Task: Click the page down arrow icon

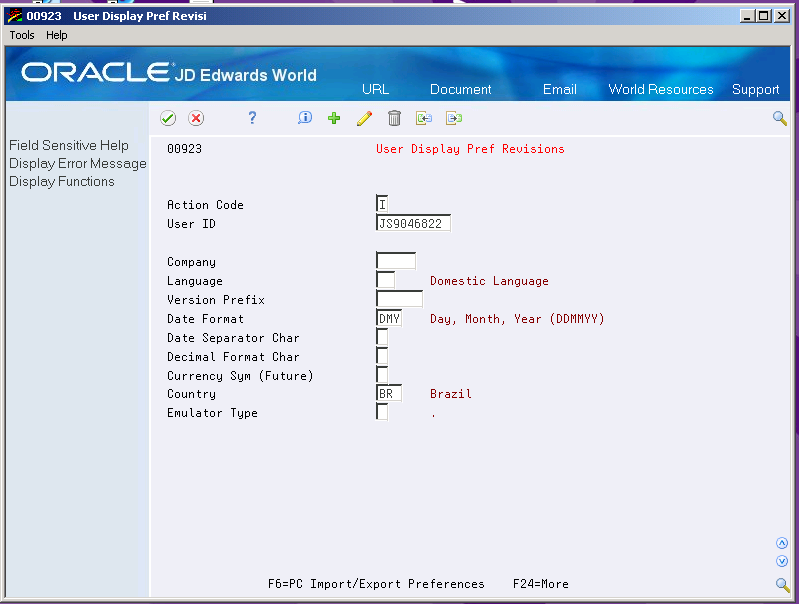Action: [782, 561]
